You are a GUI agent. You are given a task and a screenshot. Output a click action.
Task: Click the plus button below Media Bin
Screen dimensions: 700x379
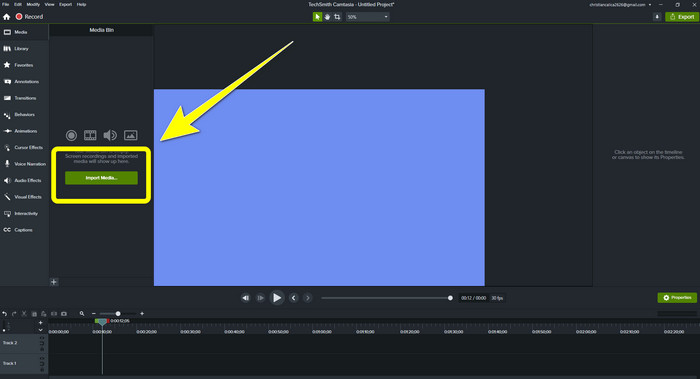pos(54,282)
